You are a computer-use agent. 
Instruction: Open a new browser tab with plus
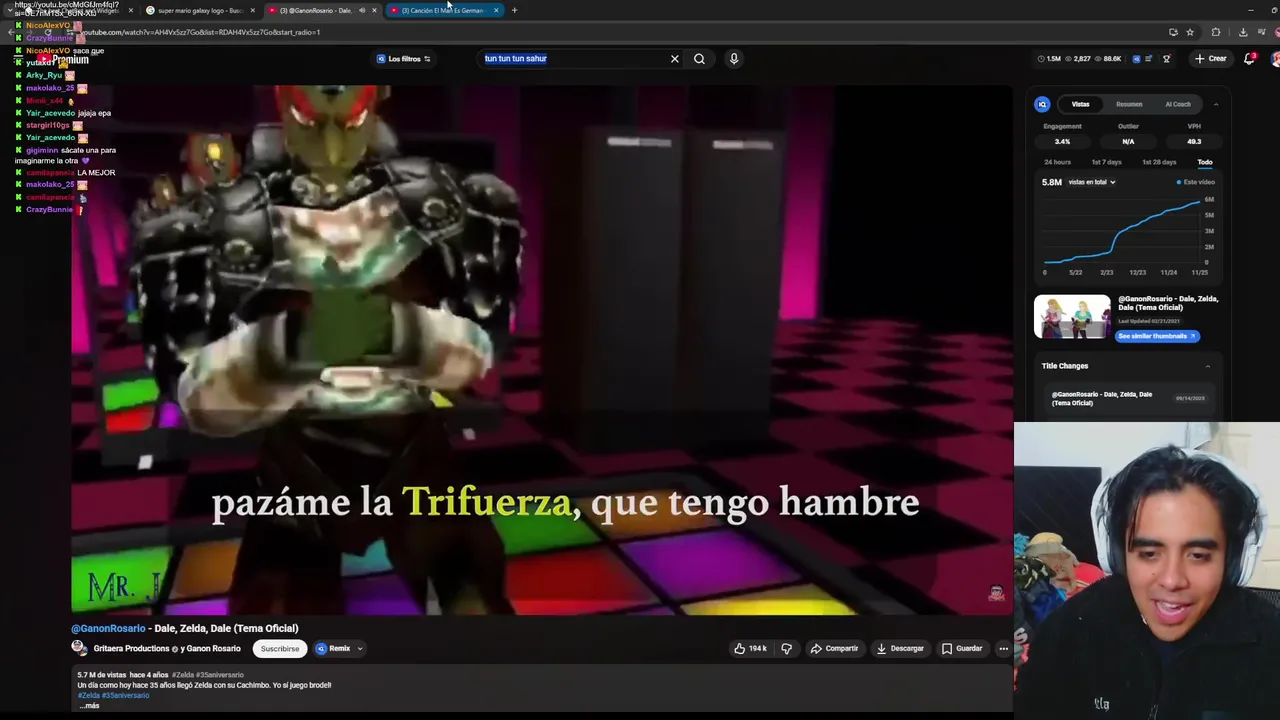(x=514, y=10)
